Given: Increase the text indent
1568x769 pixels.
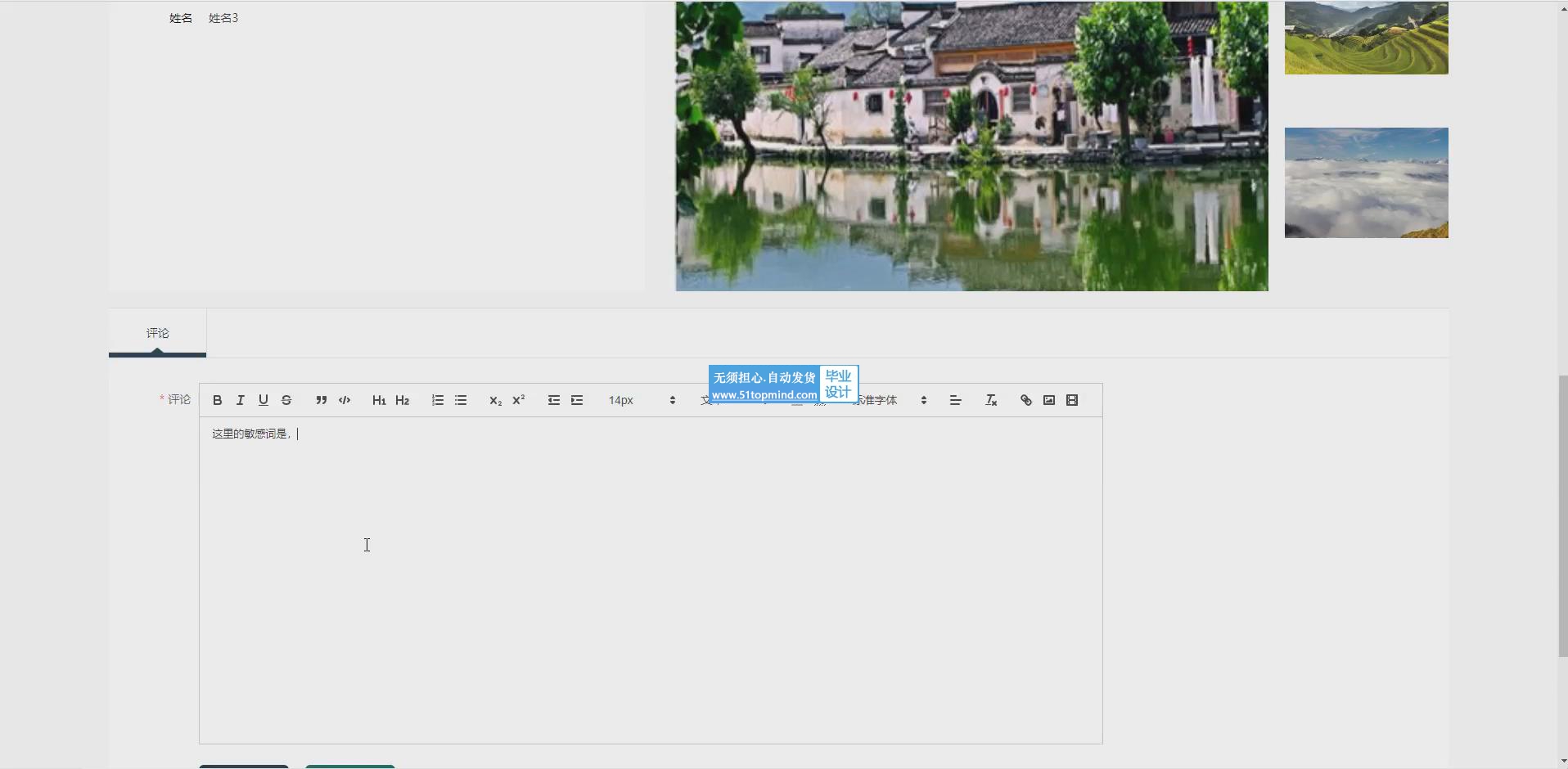Looking at the screenshot, I should pos(577,400).
